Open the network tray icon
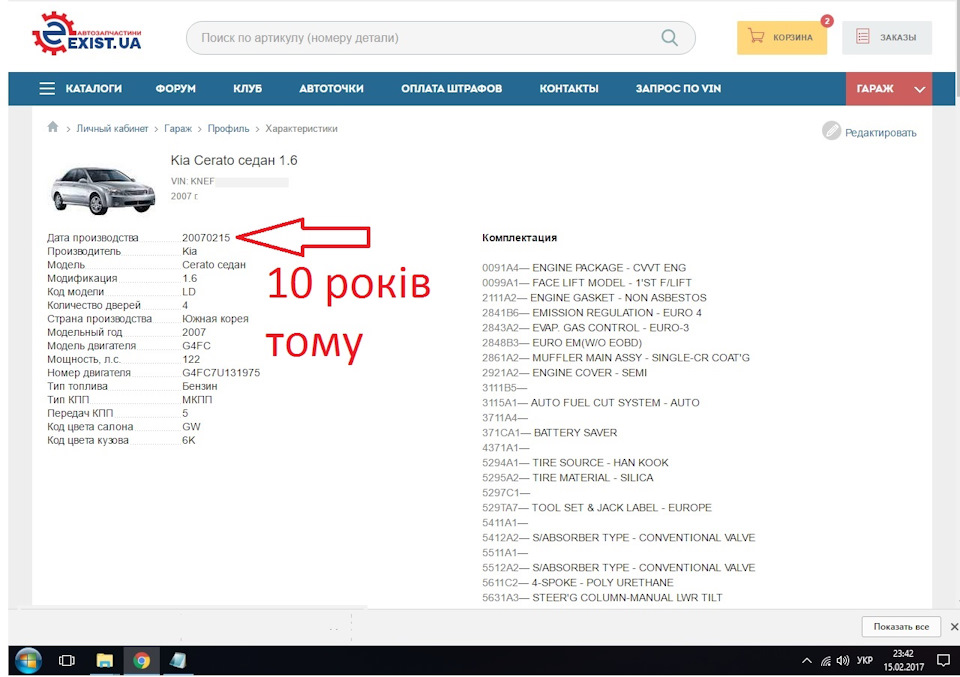Viewport: 960px width, 677px height. click(826, 661)
